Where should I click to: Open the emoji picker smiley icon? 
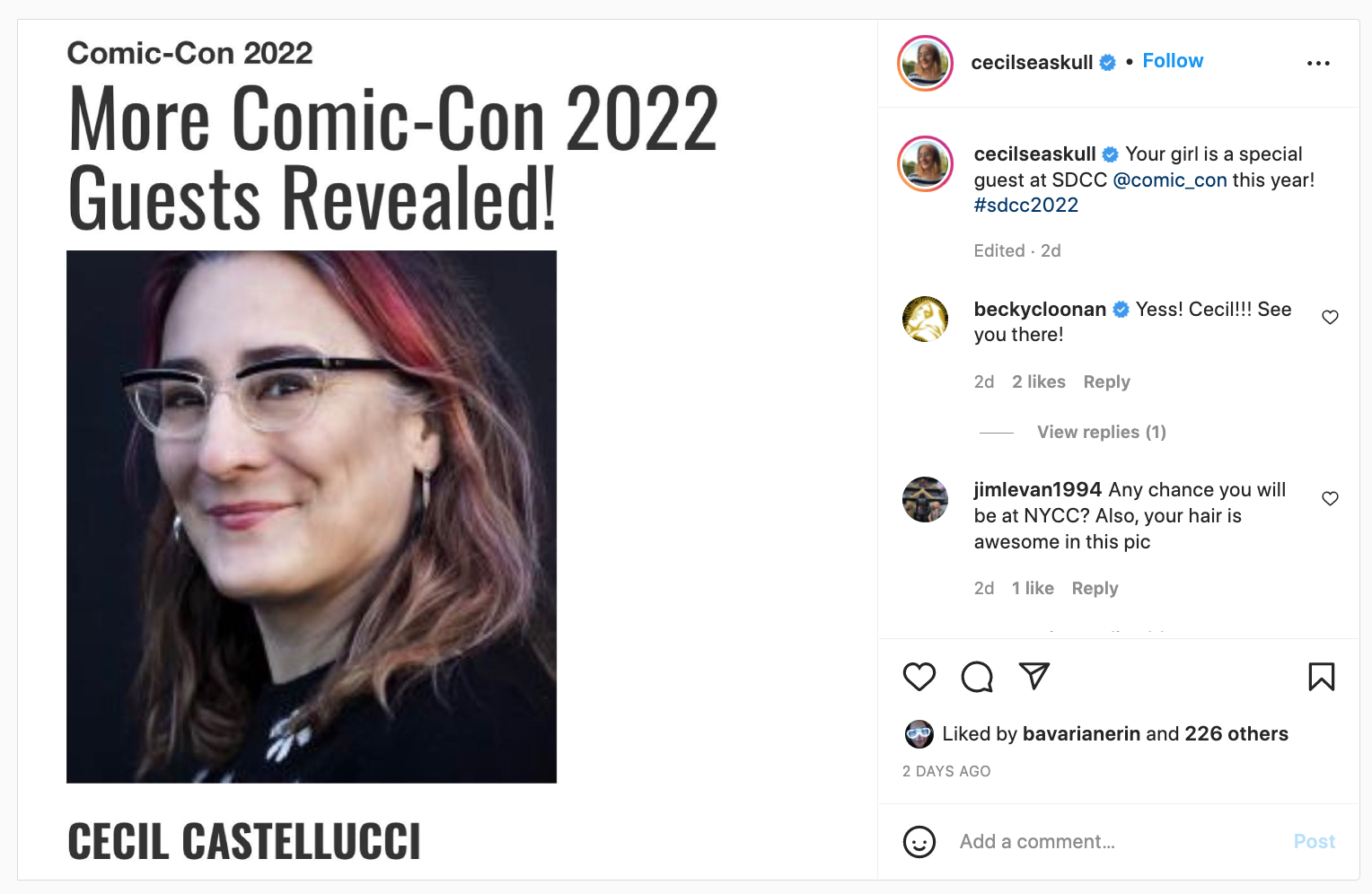pos(919,842)
